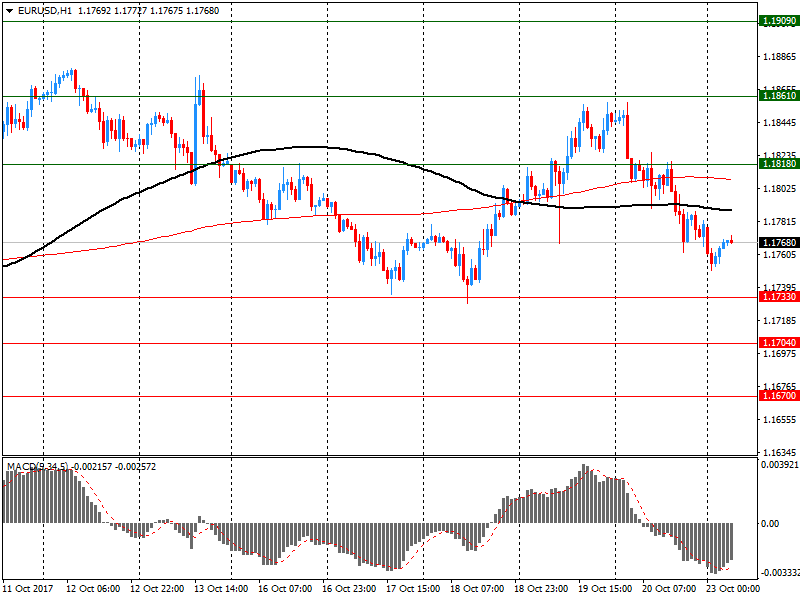Select the 19 Oct 15:00 time label
This screenshot has height=600, width=800.
[x=605, y=589]
